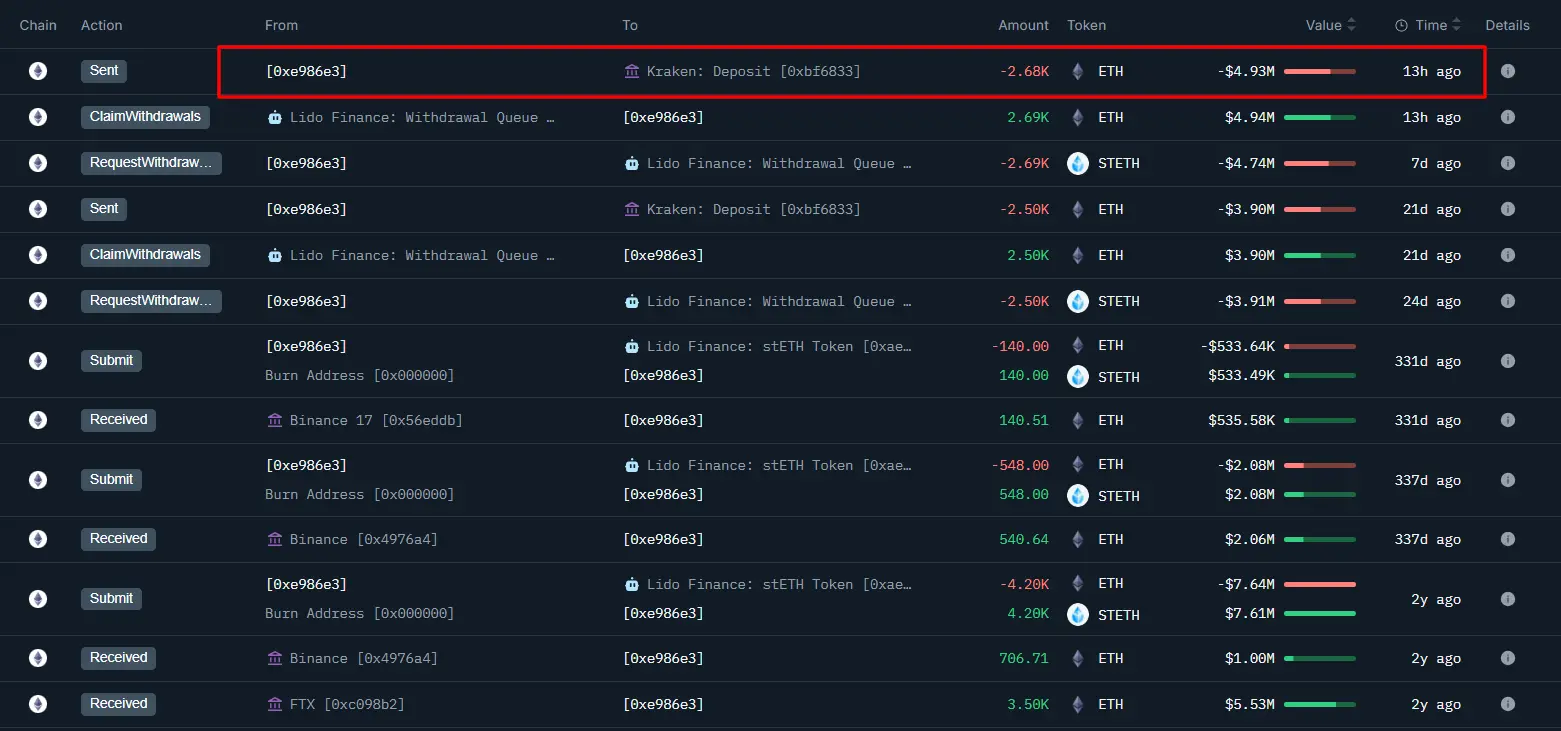Click the red value bar in the highlighted row
The width and height of the screenshot is (1561, 731).
tap(1319, 71)
